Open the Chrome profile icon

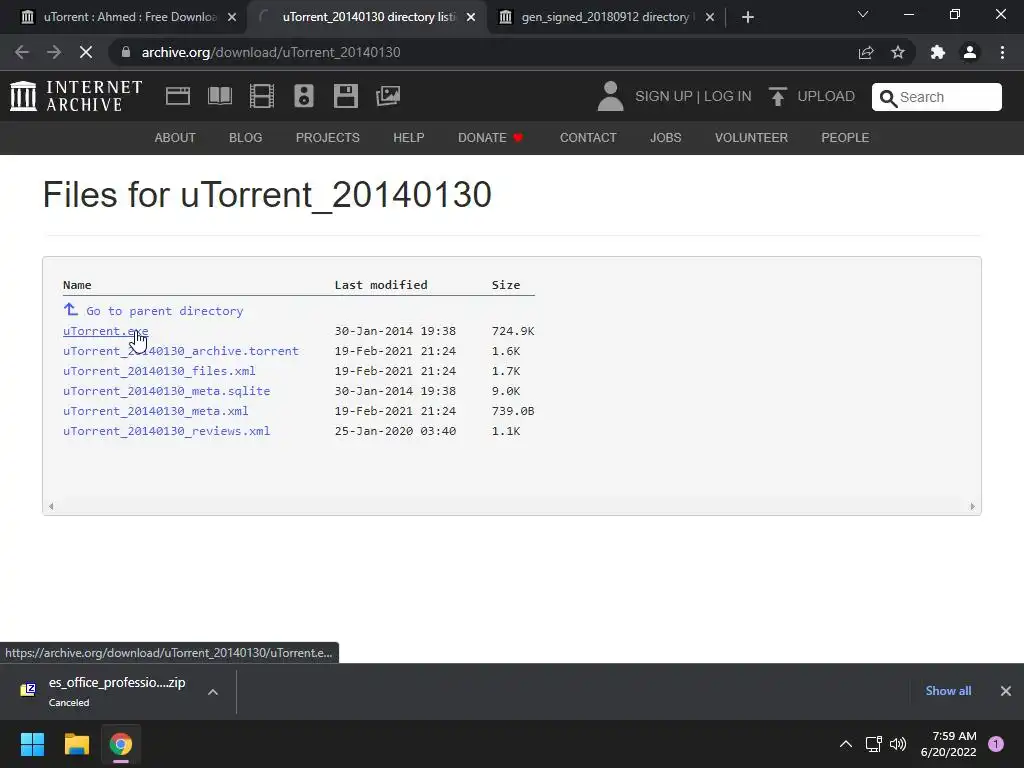[x=970, y=52]
